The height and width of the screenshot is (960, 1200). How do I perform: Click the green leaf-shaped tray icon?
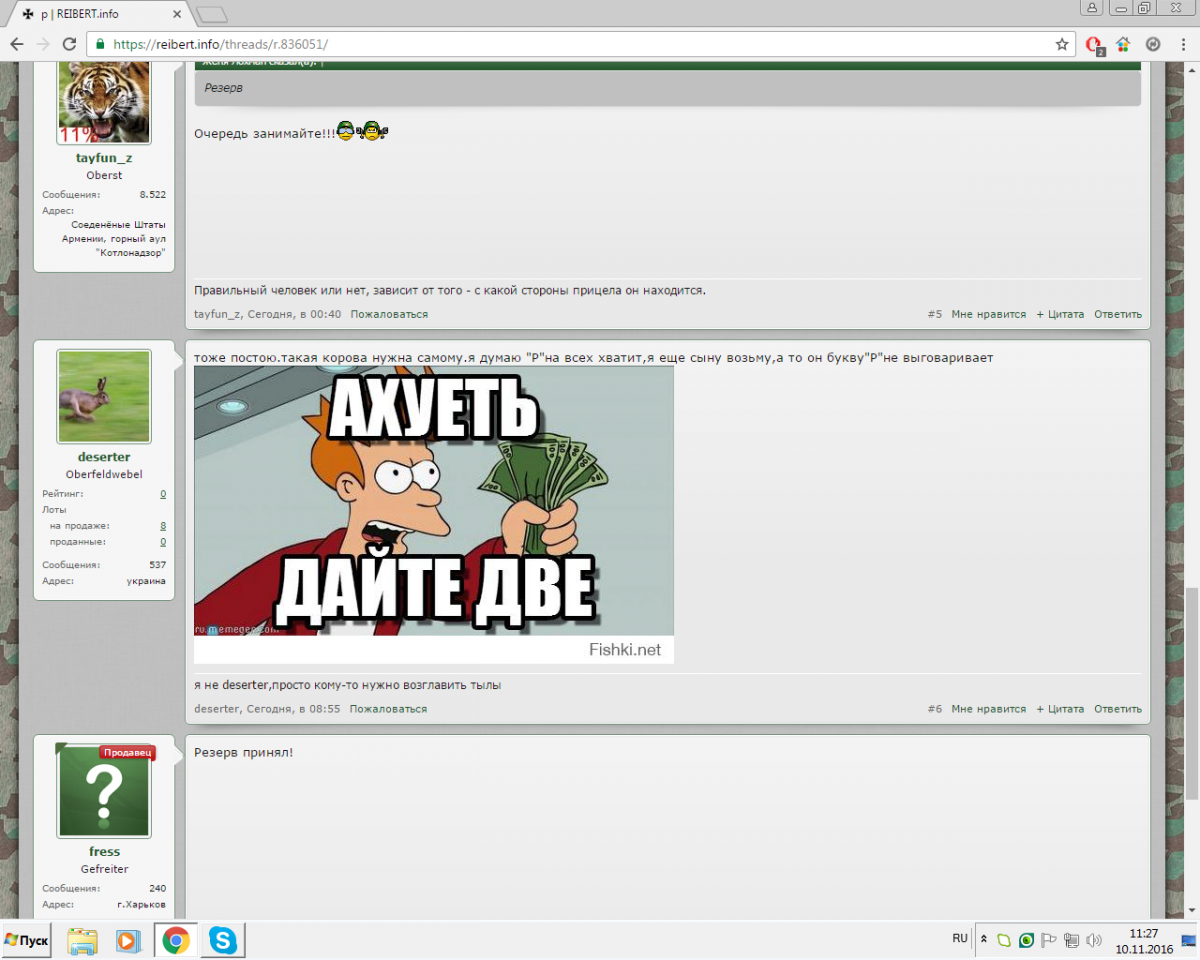(1005, 941)
